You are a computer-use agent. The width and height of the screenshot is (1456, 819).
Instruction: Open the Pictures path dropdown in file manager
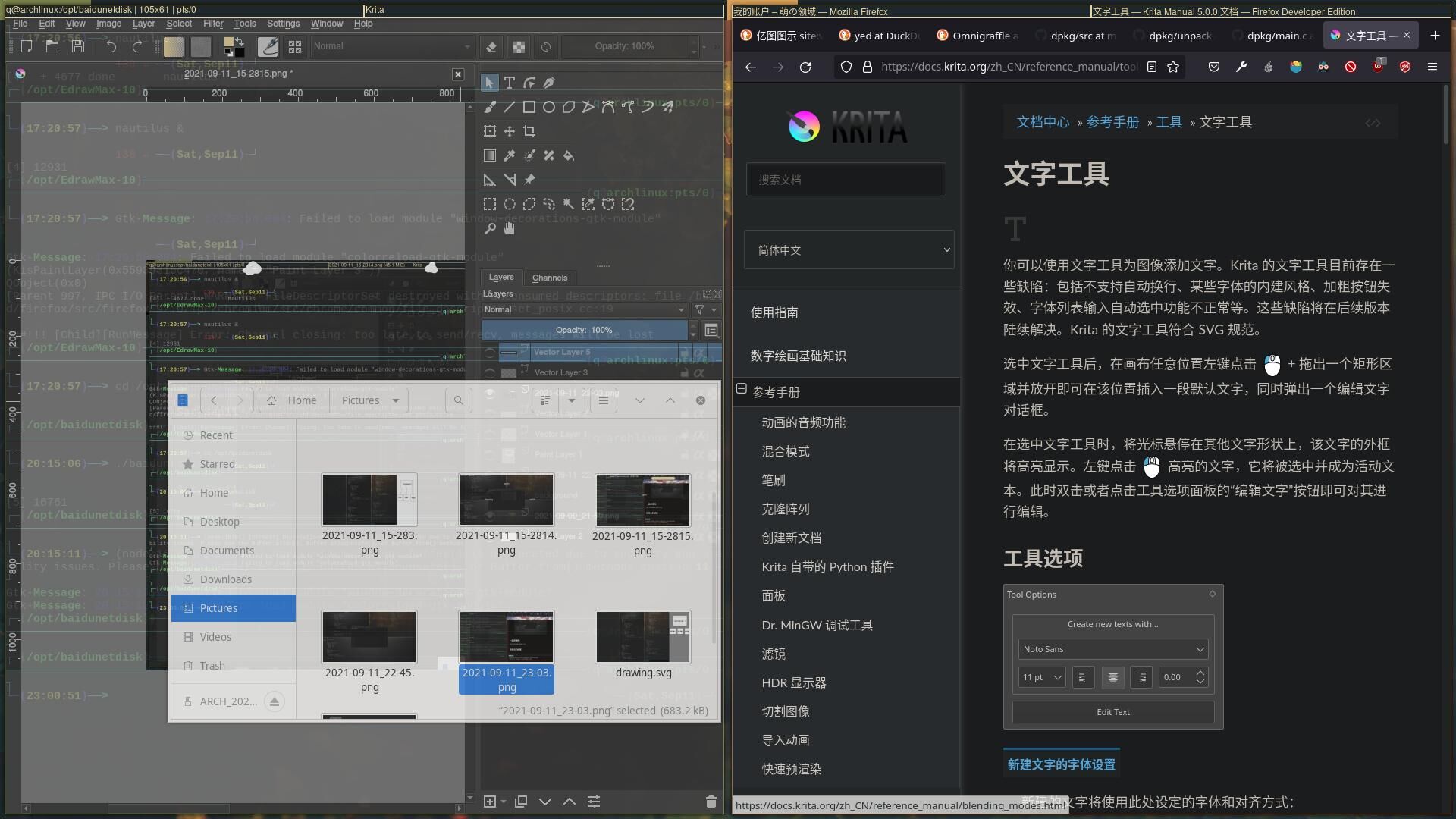pos(395,400)
